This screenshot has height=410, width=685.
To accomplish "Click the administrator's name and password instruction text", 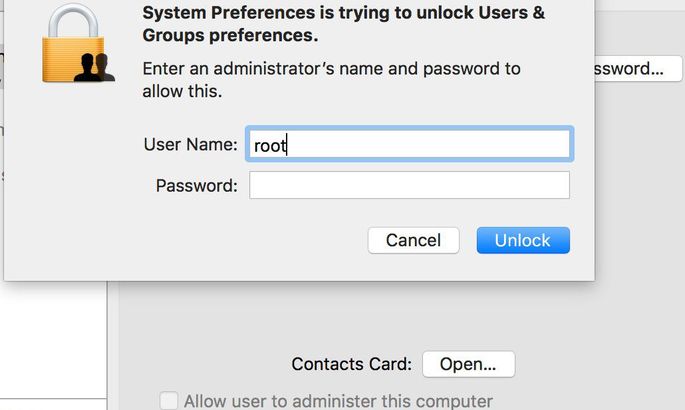I will tap(331, 80).
